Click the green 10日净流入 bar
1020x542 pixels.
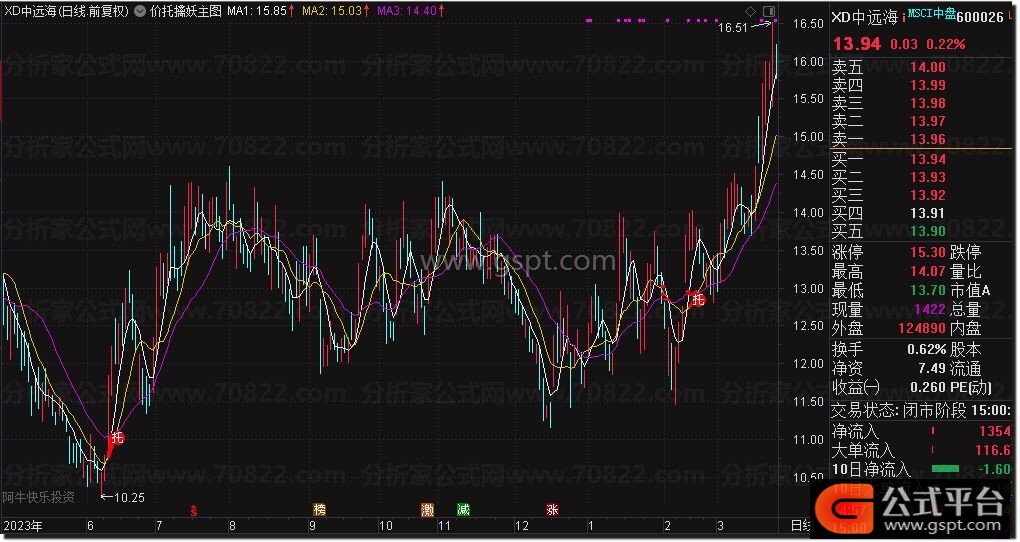(x=945, y=468)
